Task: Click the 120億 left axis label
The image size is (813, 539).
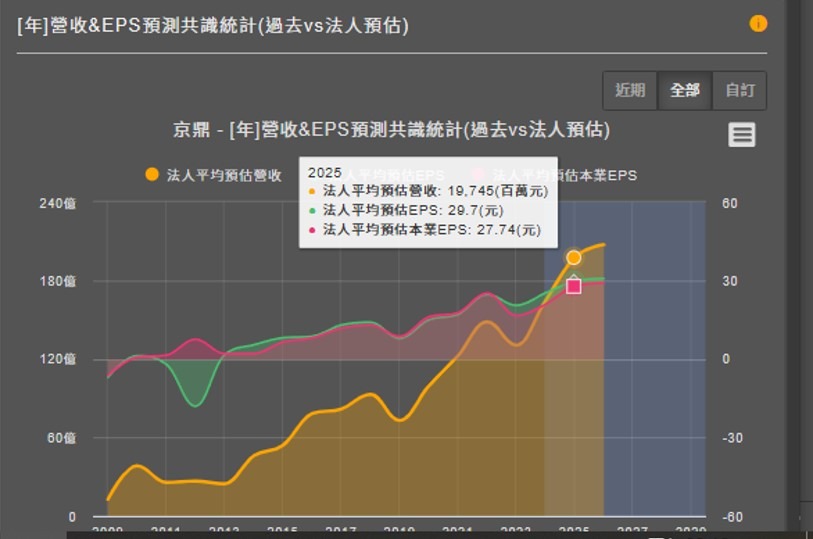Action: click(58, 359)
